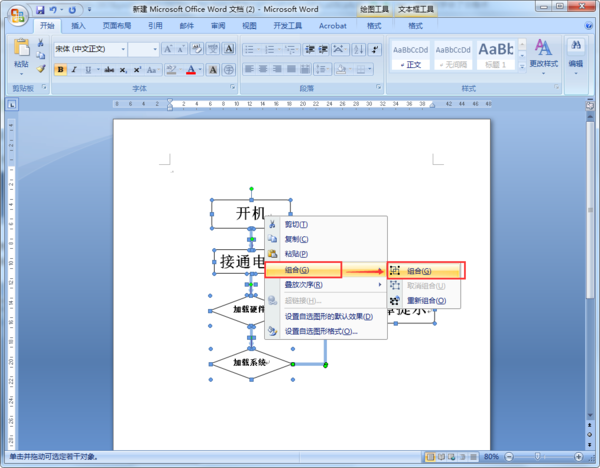
Task: Click the sort A-Z icon in paragraph group
Action: [359, 49]
